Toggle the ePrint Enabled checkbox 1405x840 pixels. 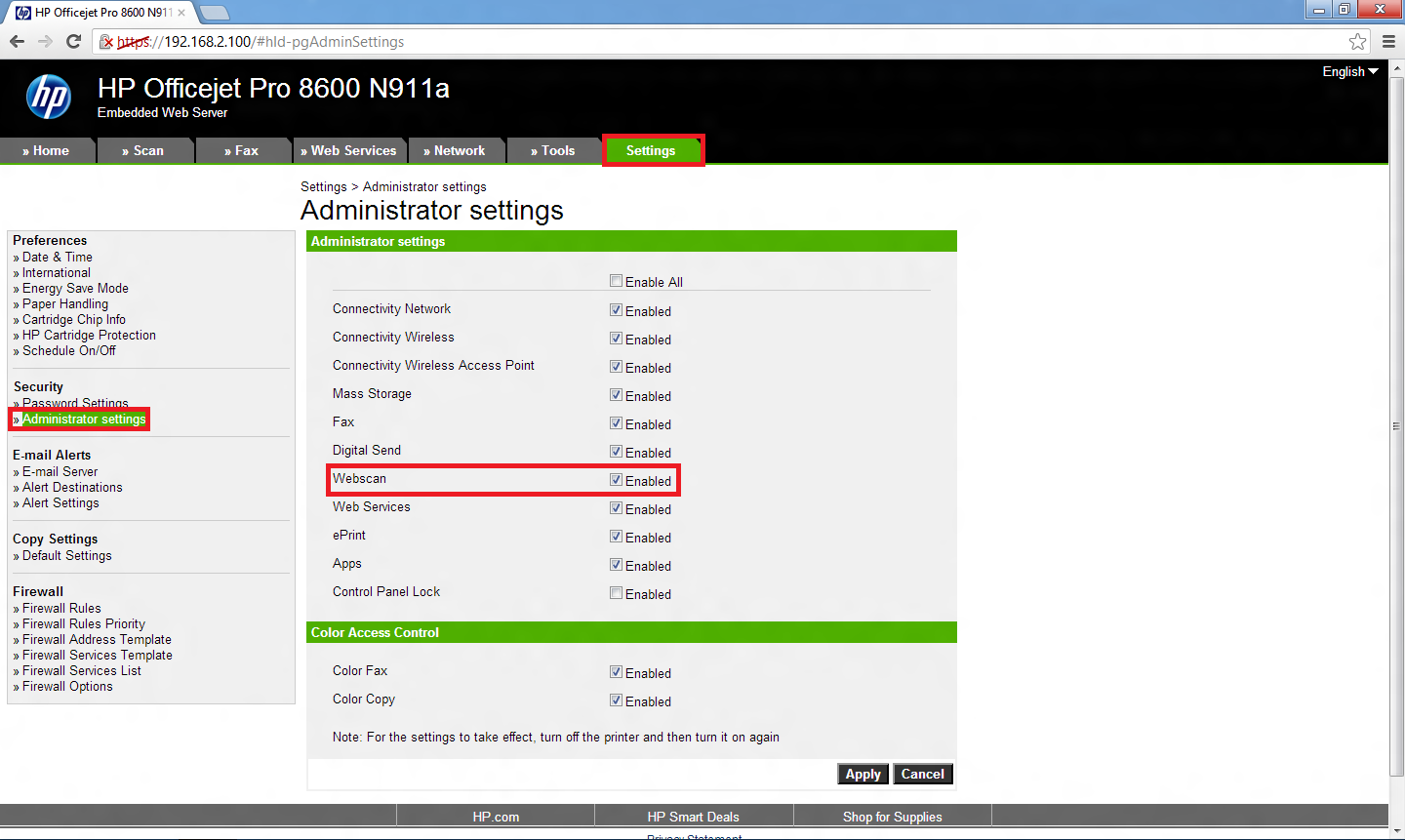point(616,537)
